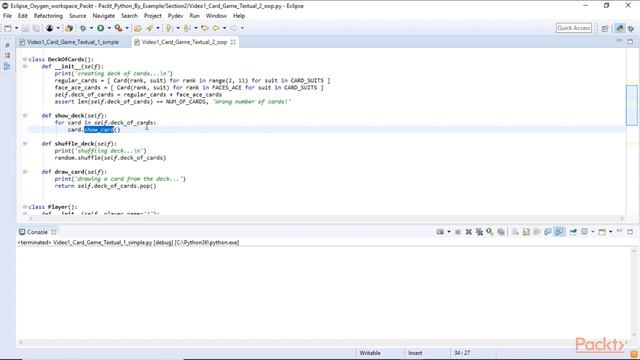Open the Source menu
Screen dimensions: 640x360
[x=78, y=16]
